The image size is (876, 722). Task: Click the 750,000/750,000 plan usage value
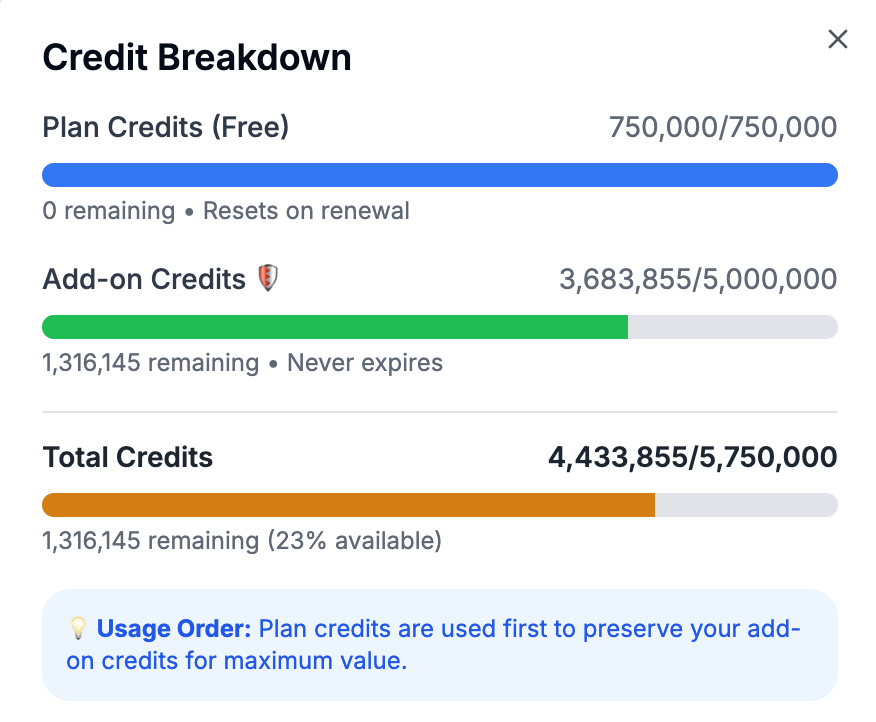tap(723, 128)
